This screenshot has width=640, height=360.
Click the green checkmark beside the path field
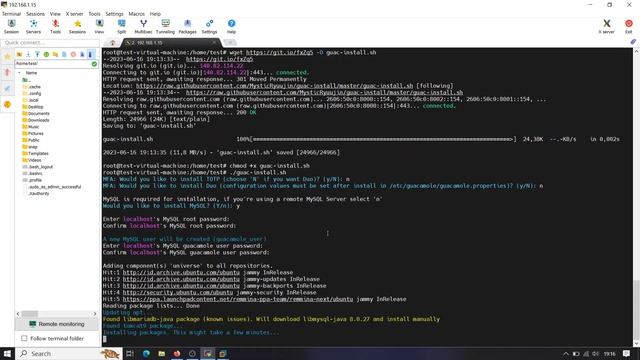pos(94,64)
